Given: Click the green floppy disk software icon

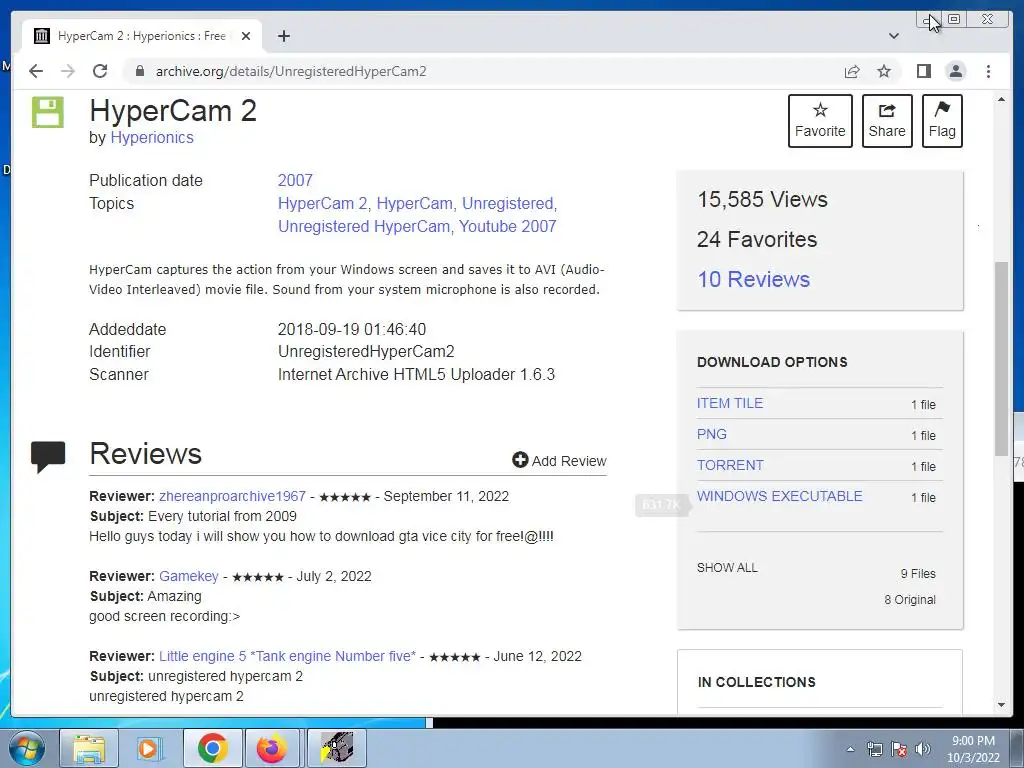Looking at the screenshot, I should [x=48, y=112].
